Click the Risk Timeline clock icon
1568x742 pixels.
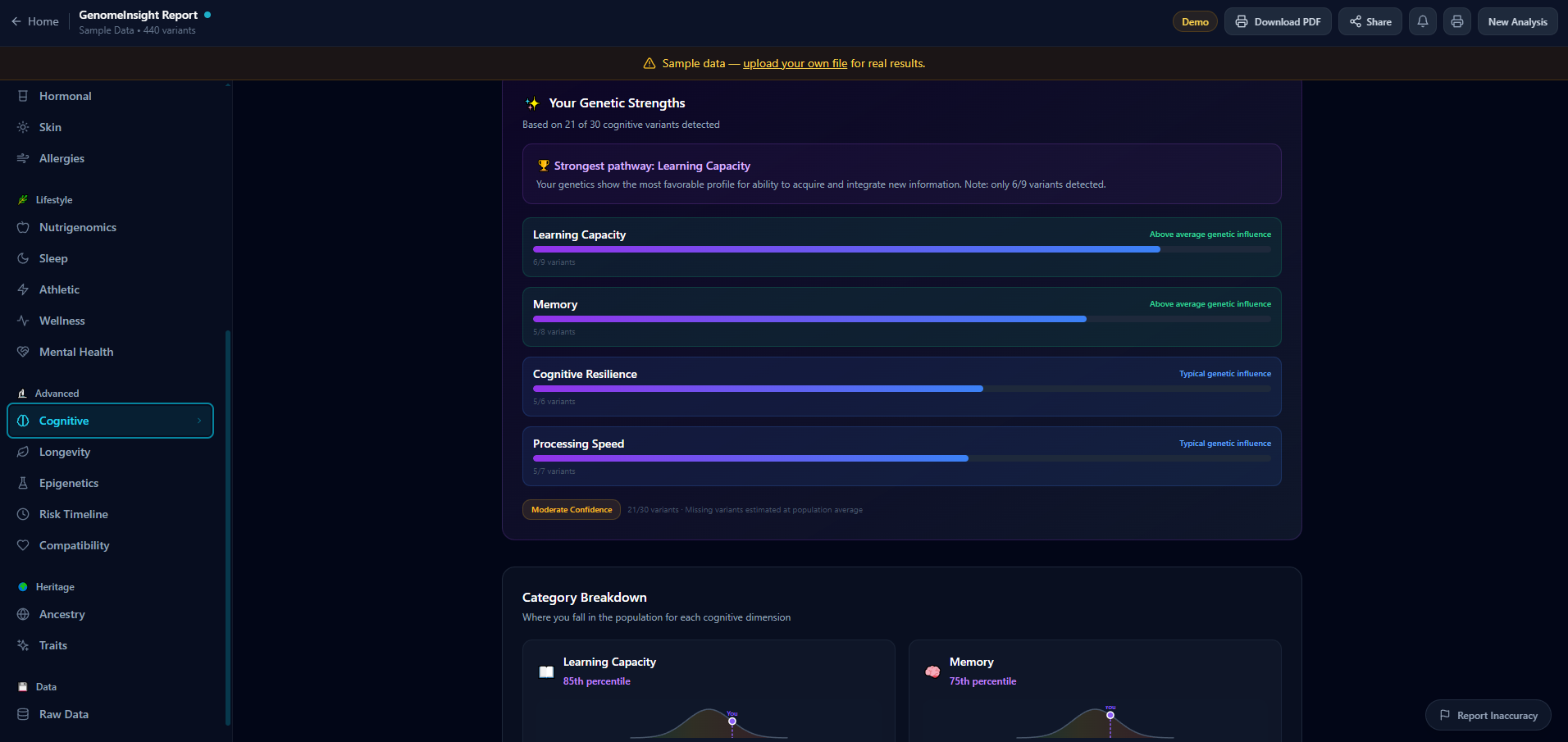24,514
